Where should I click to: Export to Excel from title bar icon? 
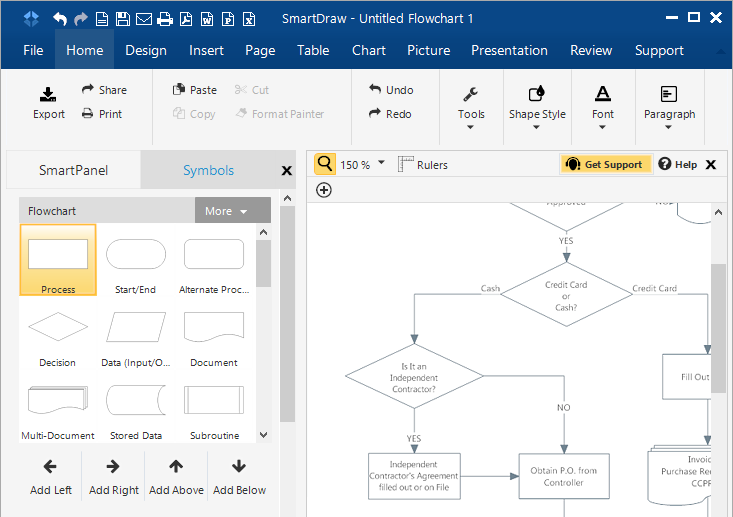coord(249,19)
